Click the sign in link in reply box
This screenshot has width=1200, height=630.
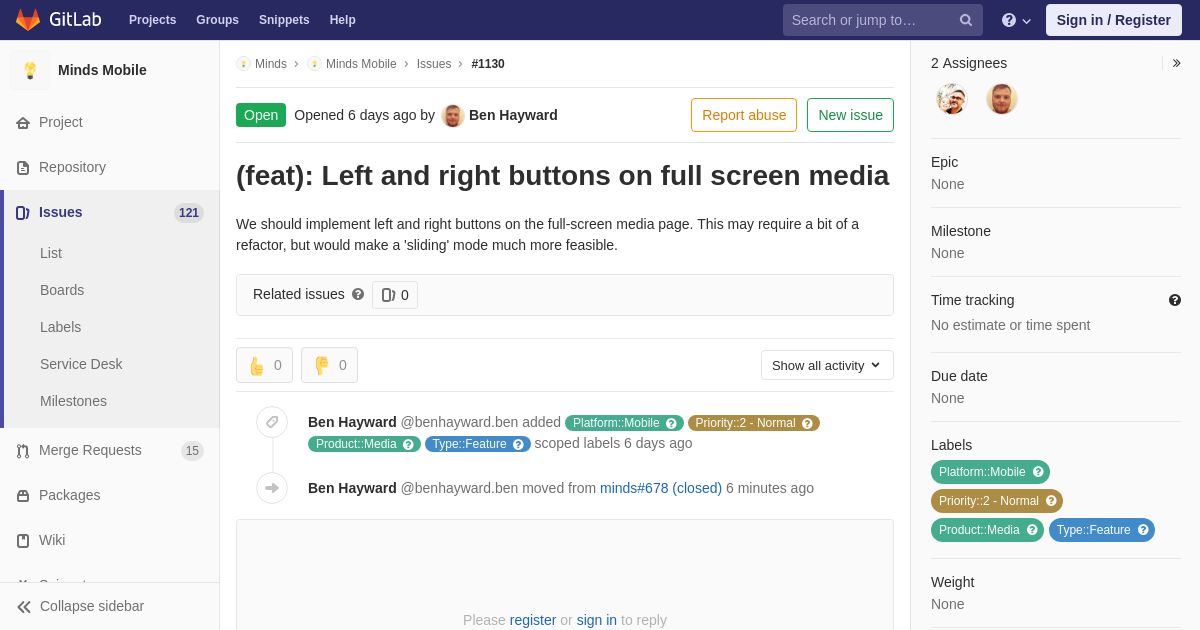[x=597, y=620]
